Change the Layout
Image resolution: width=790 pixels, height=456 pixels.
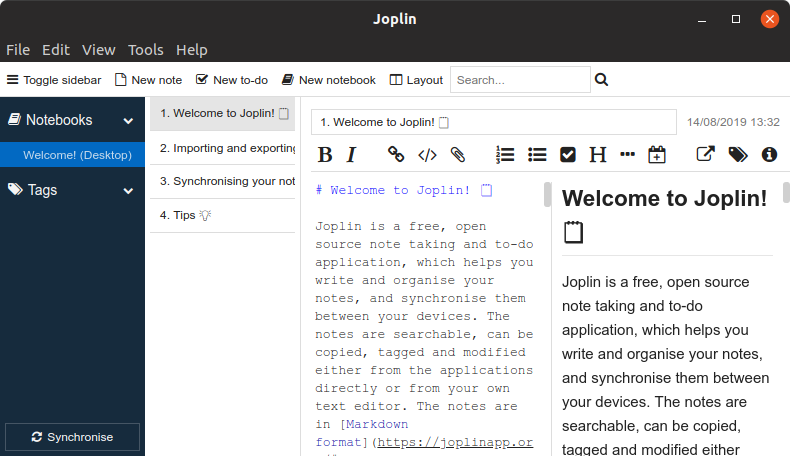[x=416, y=80]
